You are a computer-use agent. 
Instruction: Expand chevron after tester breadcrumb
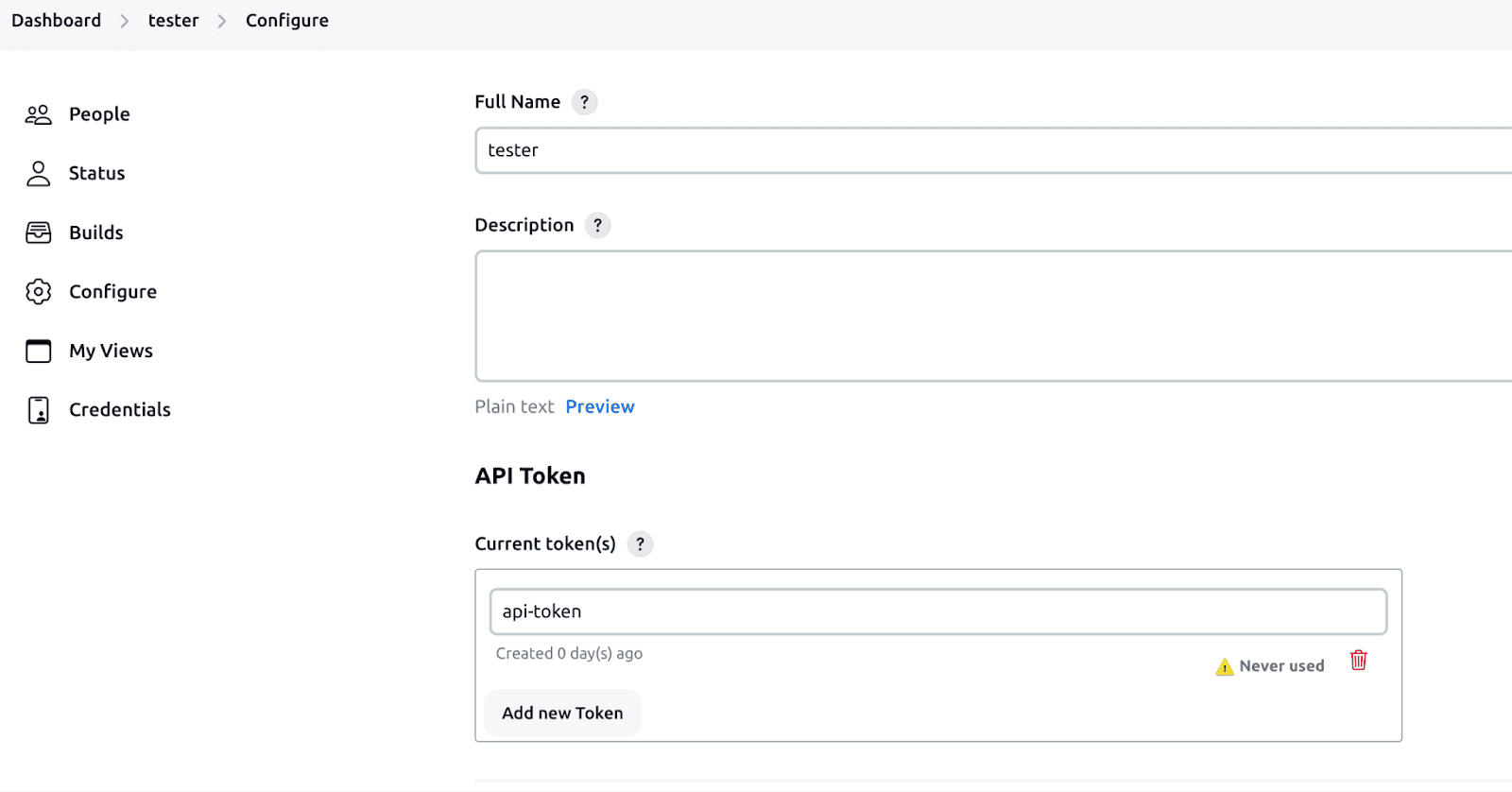coord(222,21)
